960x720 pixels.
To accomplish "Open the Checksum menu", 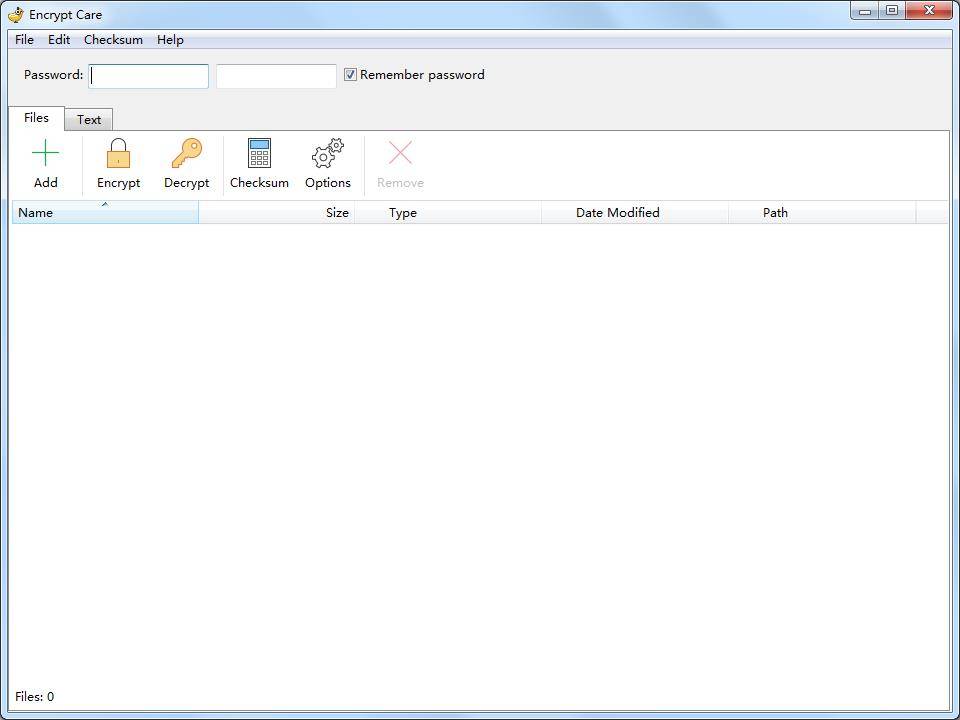I will click(x=112, y=40).
